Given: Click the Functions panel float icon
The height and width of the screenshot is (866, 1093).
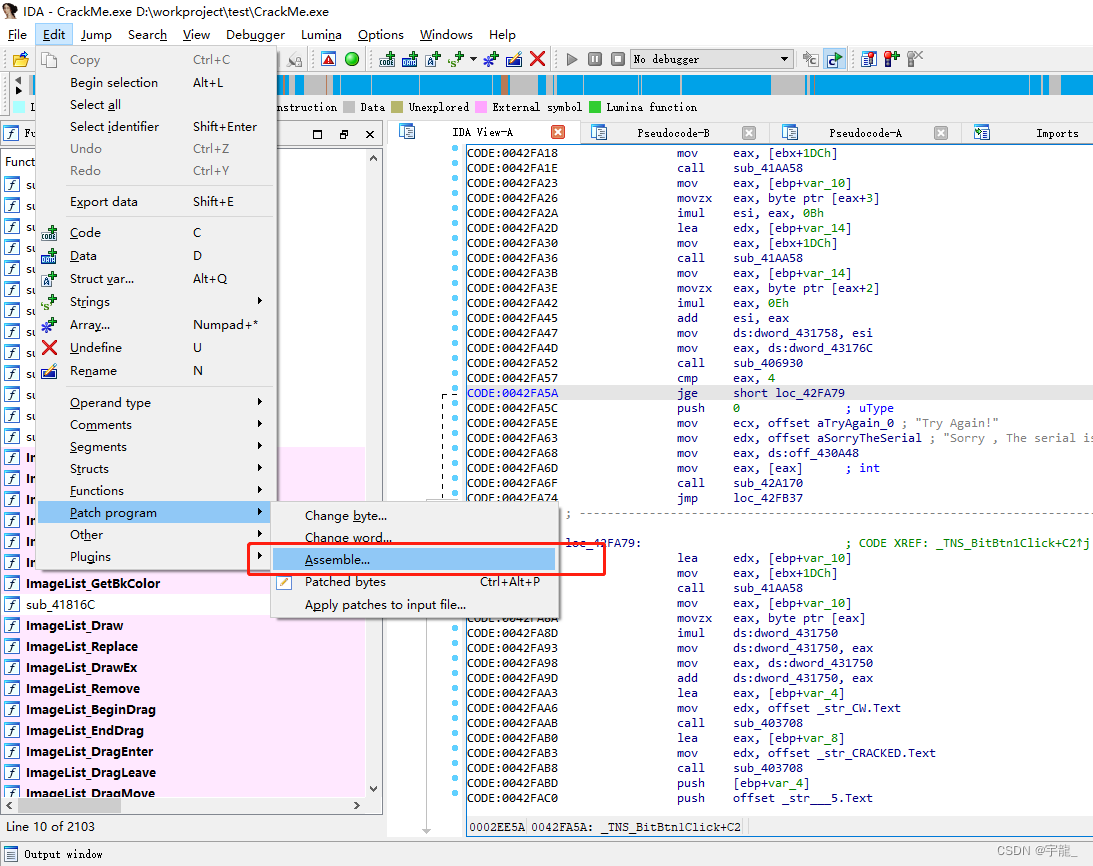Looking at the screenshot, I should [x=317, y=135].
